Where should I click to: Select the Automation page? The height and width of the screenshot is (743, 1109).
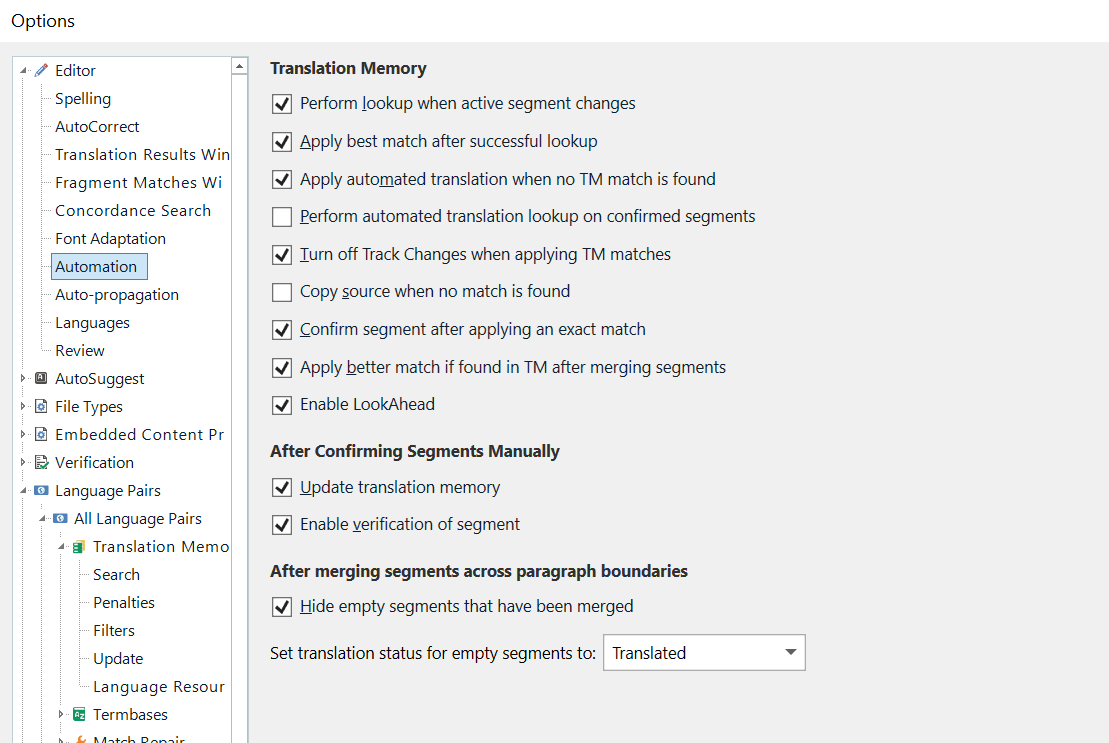(x=99, y=266)
